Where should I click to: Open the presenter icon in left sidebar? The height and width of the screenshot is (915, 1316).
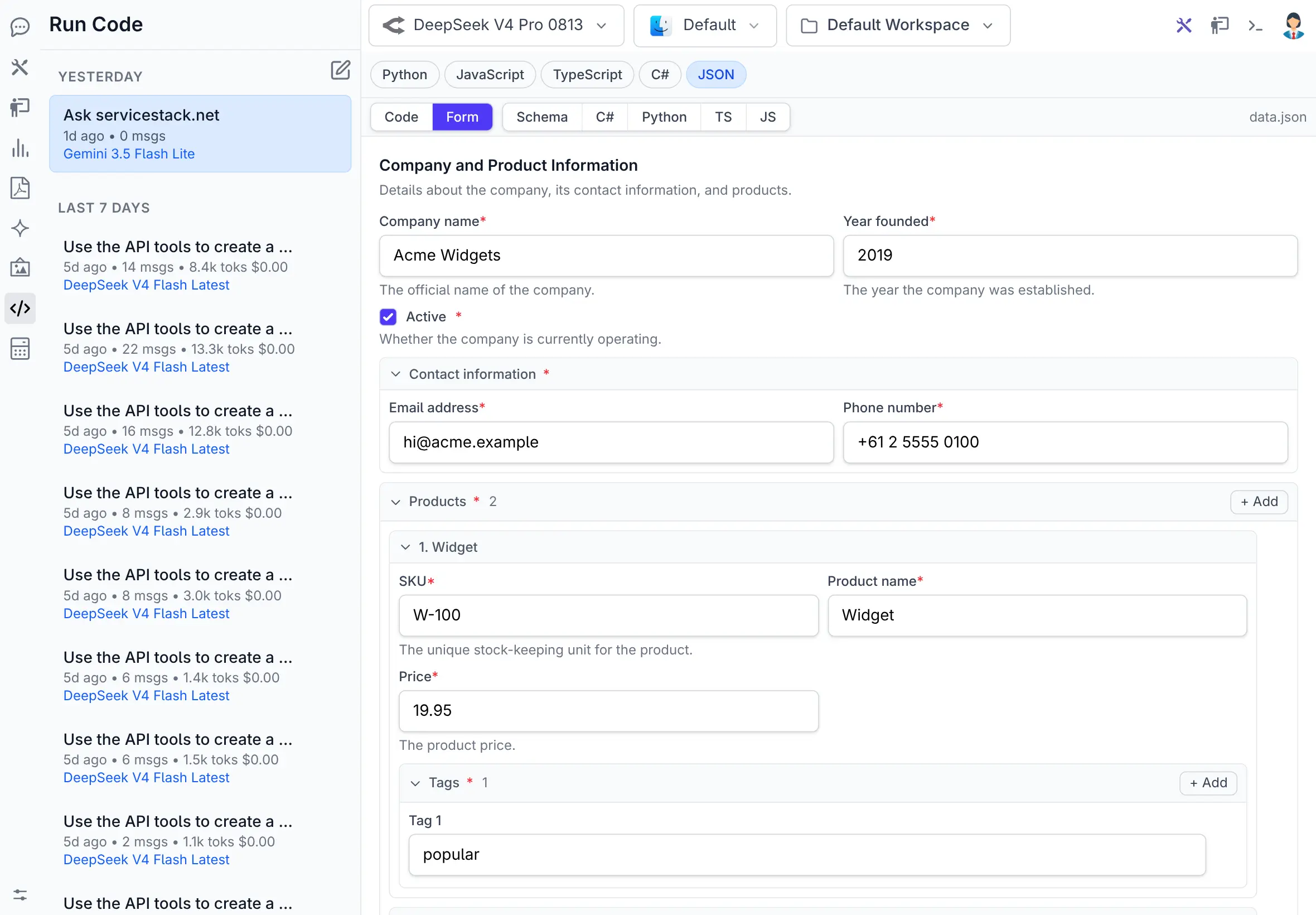(20, 107)
